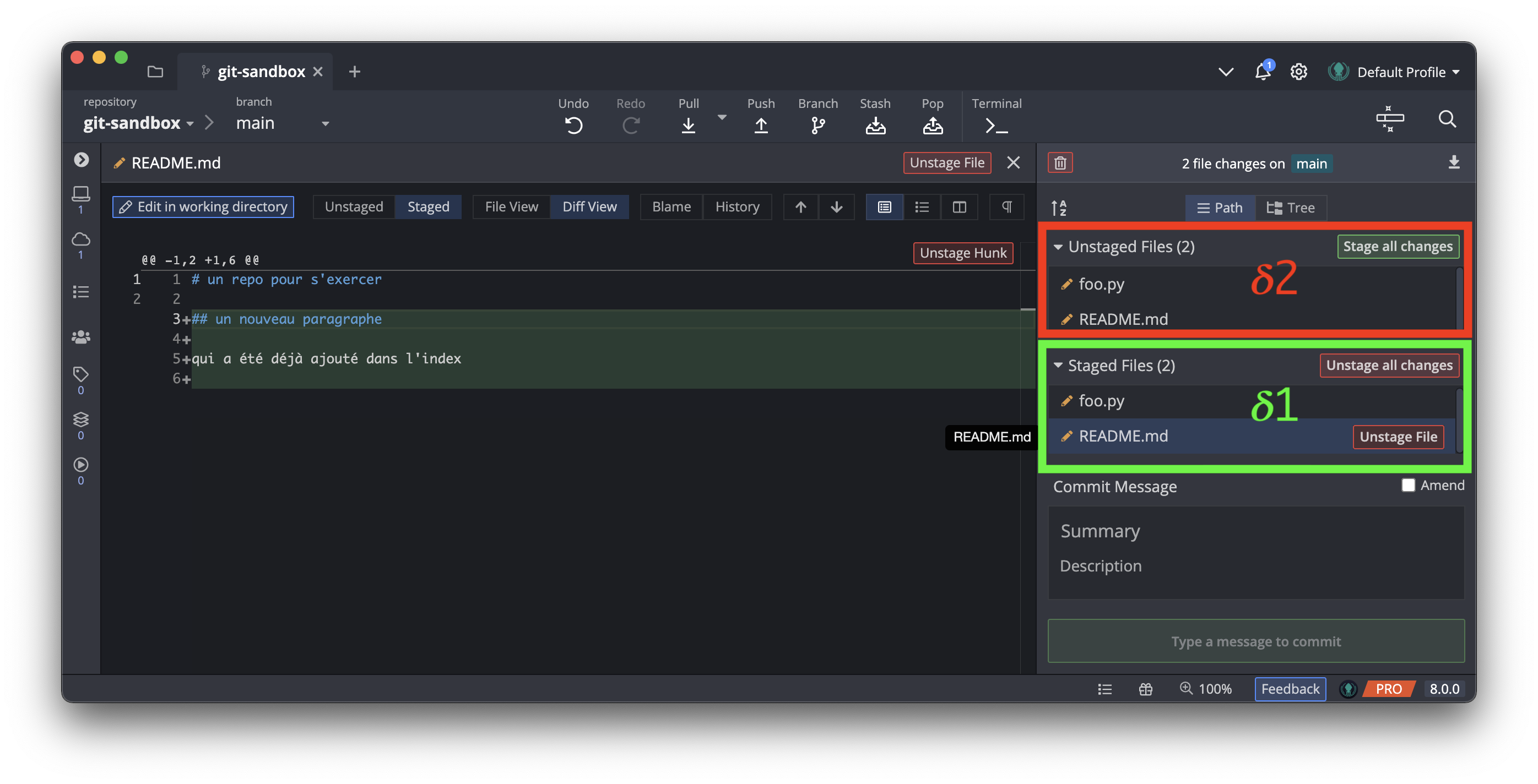Click the Push arrow icon
The height and width of the screenshot is (784, 1538).
pyautogui.click(x=761, y=124)
